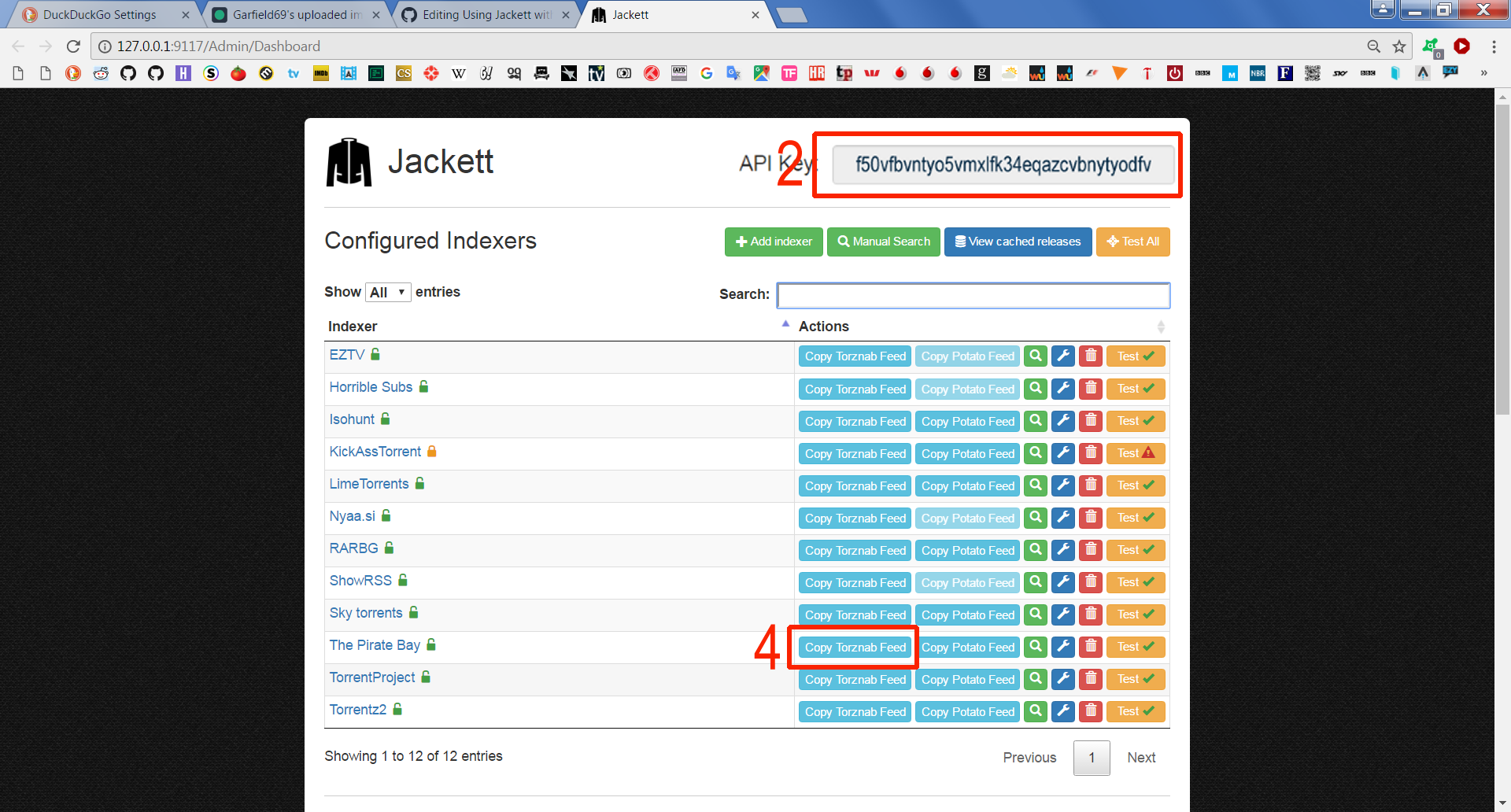Reload the page with browser refresh icon
Image resolution: width=1511 pixels, height=812 pixels.
click(x=73, y=46)
